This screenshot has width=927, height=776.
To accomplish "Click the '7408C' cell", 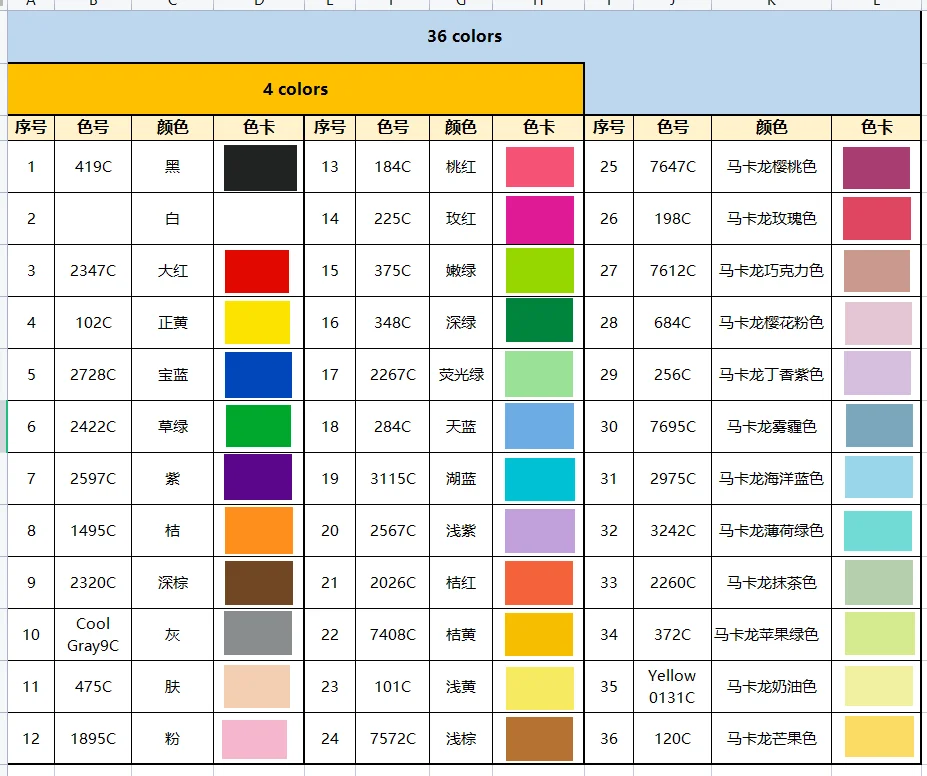I will coord(393,635).
